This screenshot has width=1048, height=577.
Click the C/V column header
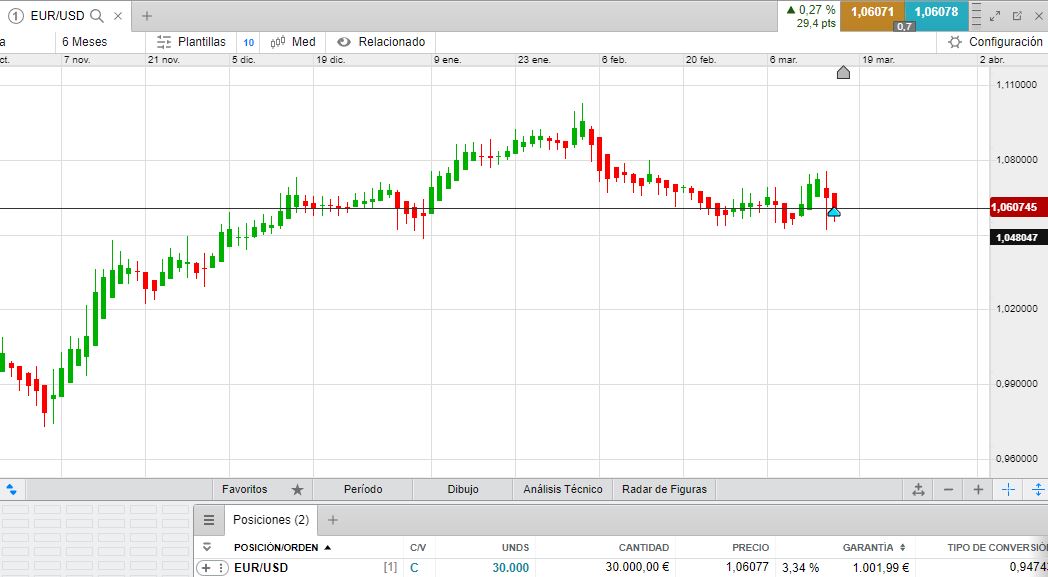point(418,548)
